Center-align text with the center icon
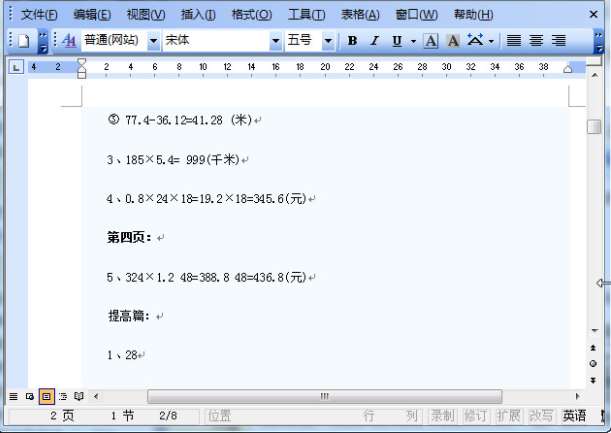611x433 pixels. click(536, 41)
